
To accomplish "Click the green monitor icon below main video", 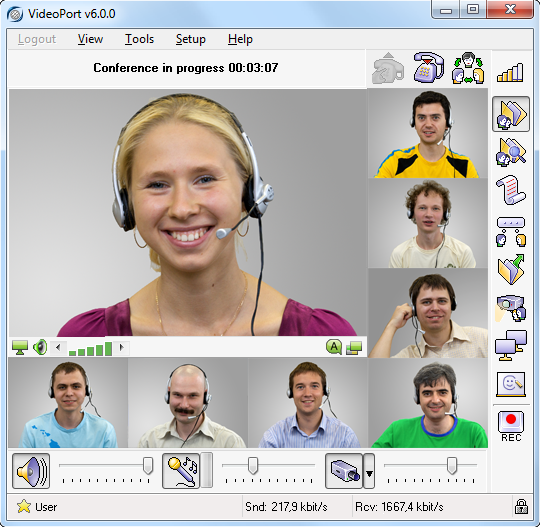I will [x=20, y=348].
